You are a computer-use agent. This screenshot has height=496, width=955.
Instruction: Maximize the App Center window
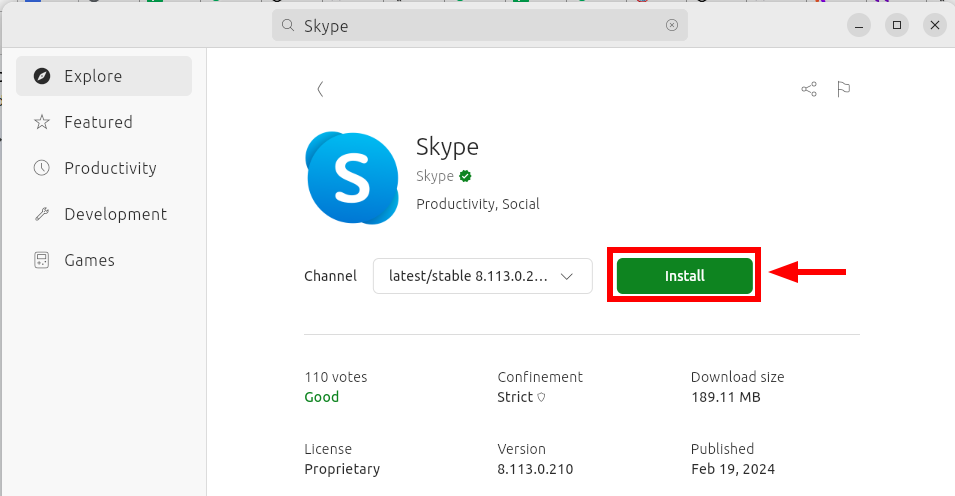897,25
